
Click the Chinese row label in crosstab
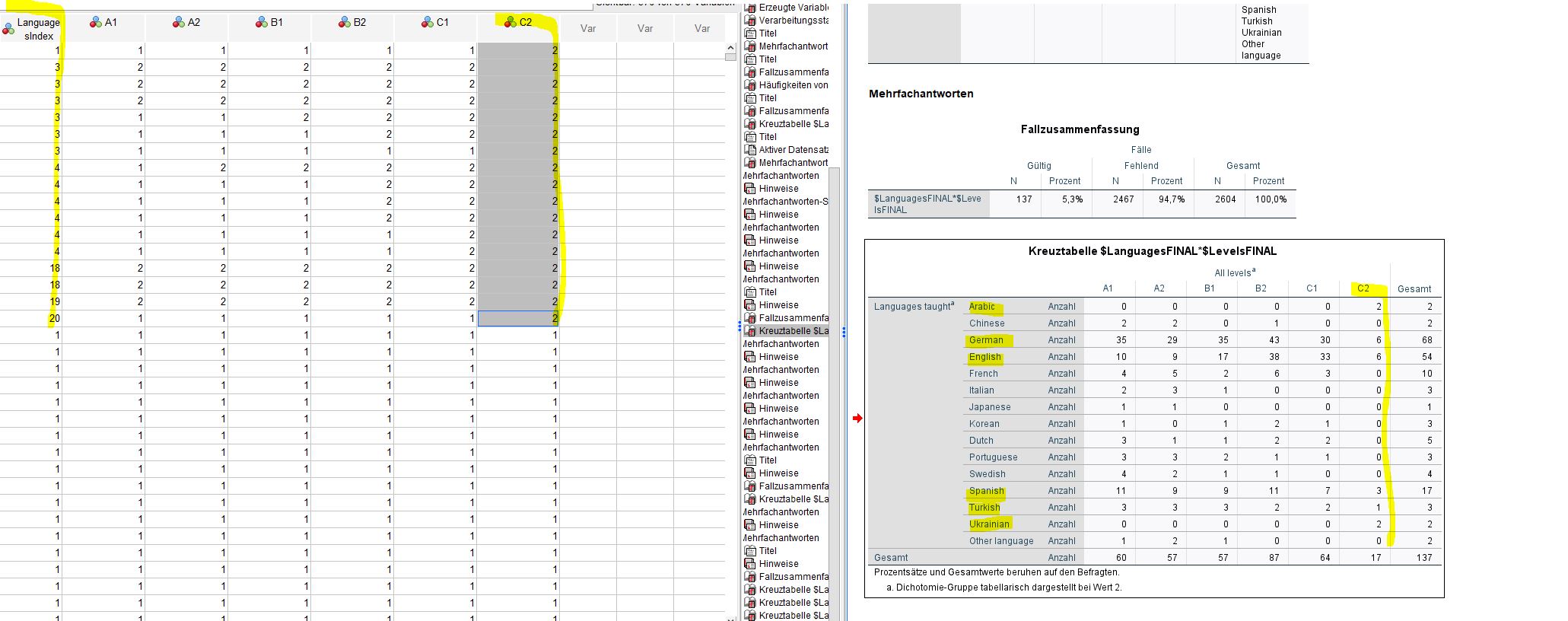coord(987,323)
